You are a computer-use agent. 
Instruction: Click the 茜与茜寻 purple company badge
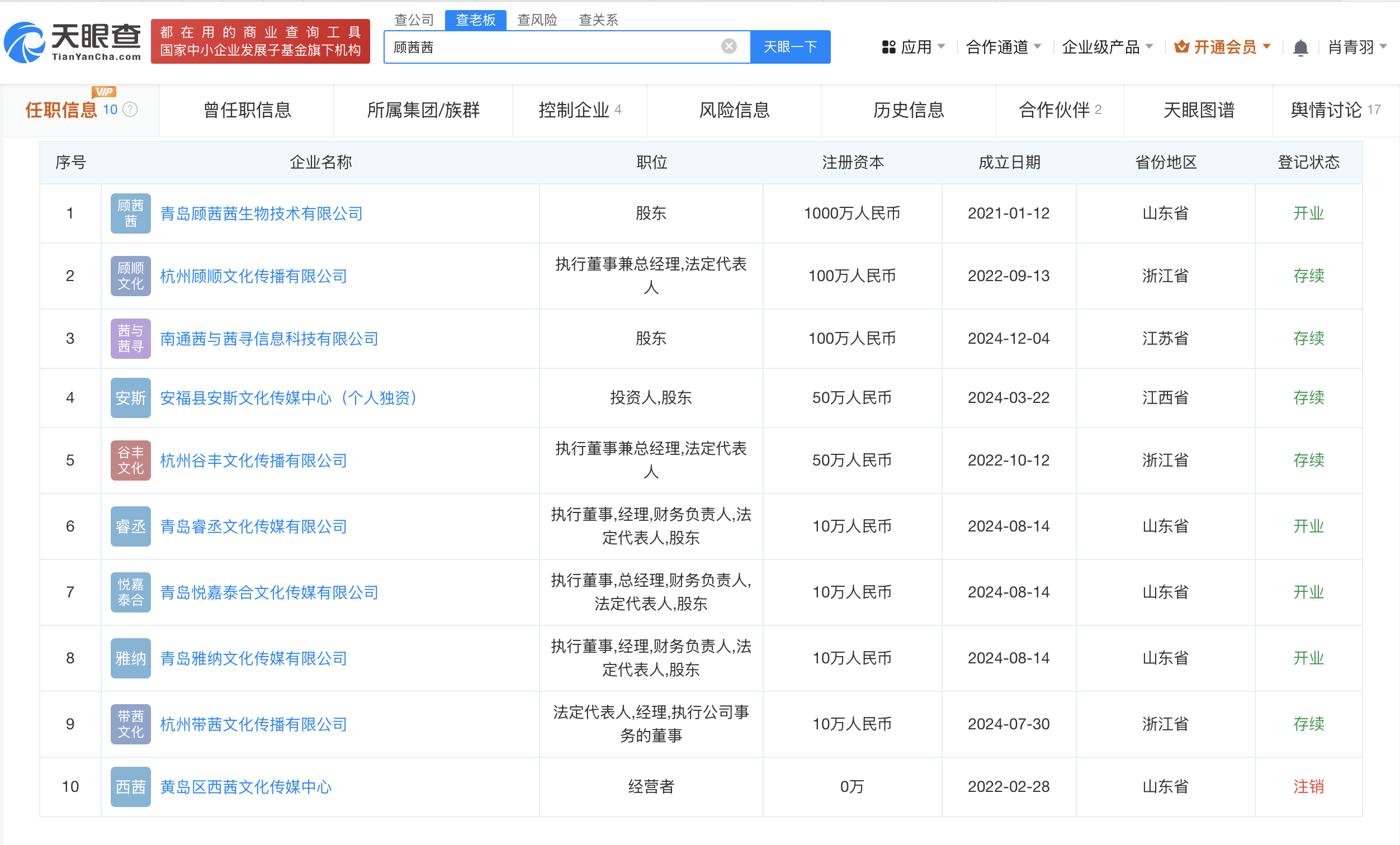tap(130, 339)
